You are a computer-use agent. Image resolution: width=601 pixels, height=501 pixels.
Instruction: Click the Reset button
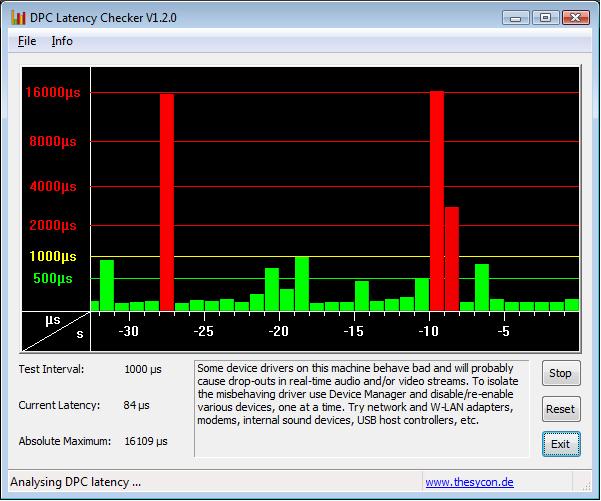561,409
